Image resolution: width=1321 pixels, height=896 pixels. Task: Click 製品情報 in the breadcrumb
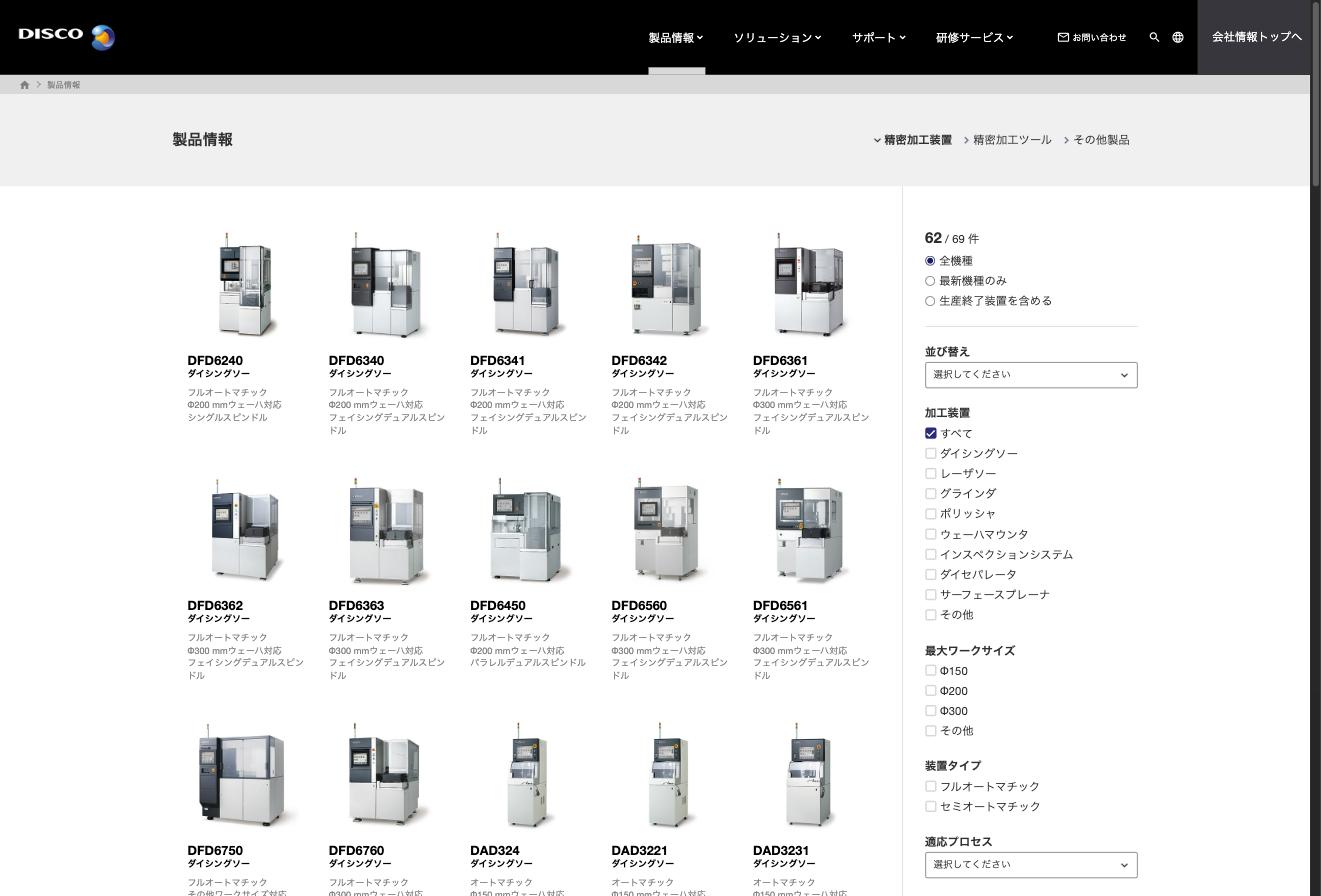click(x=64, y=85)
